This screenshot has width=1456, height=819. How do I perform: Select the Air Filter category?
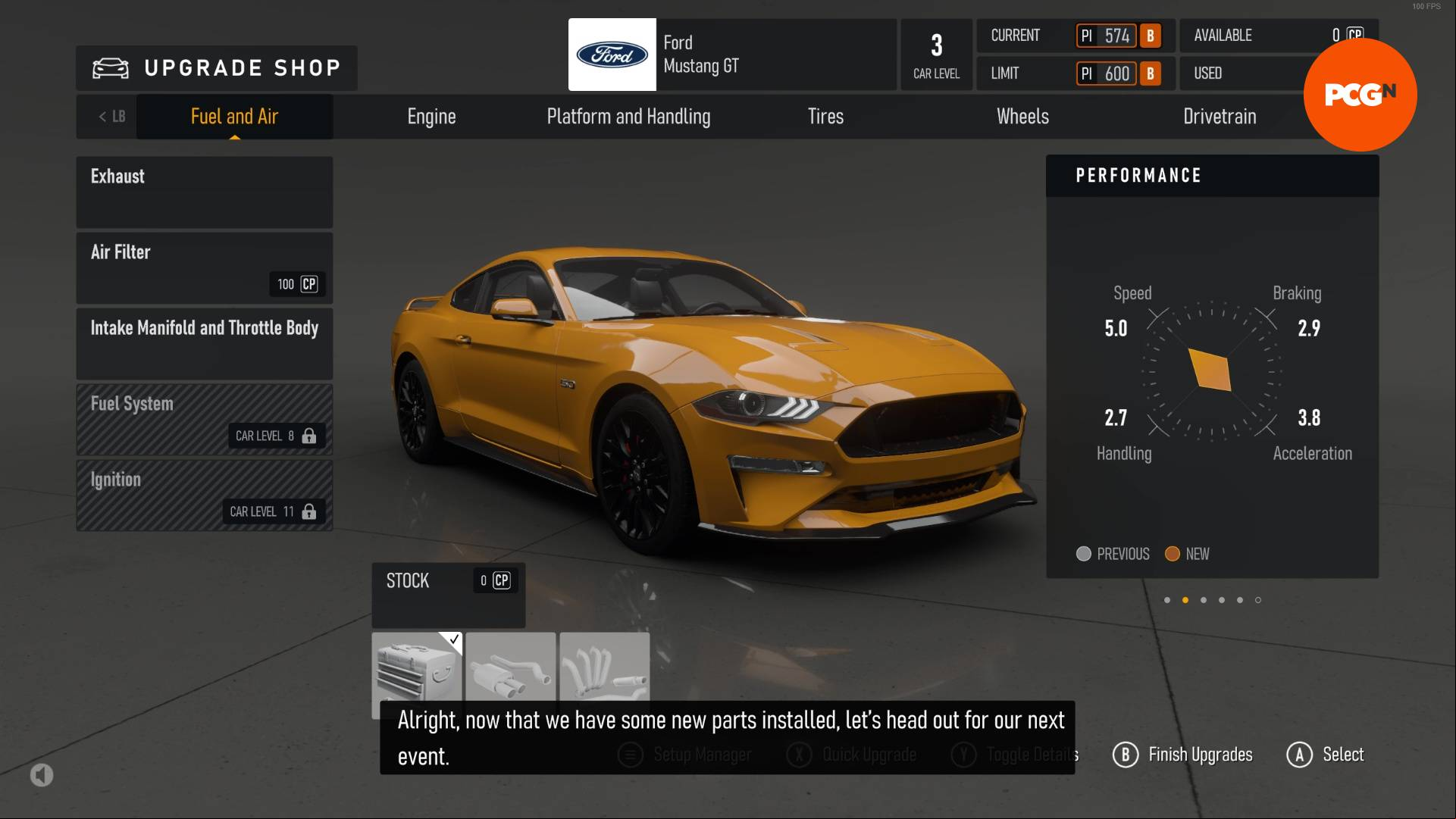205,268
